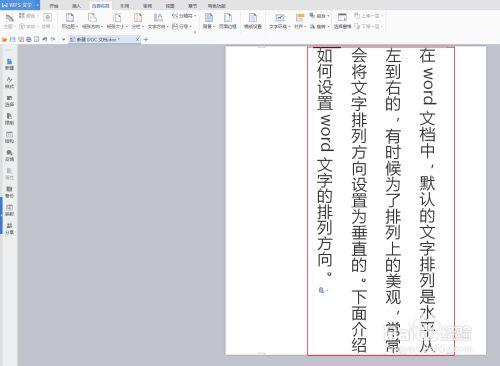Add a new document tab with plus
This screenshot has width=500, height=366.
(146, 39)
